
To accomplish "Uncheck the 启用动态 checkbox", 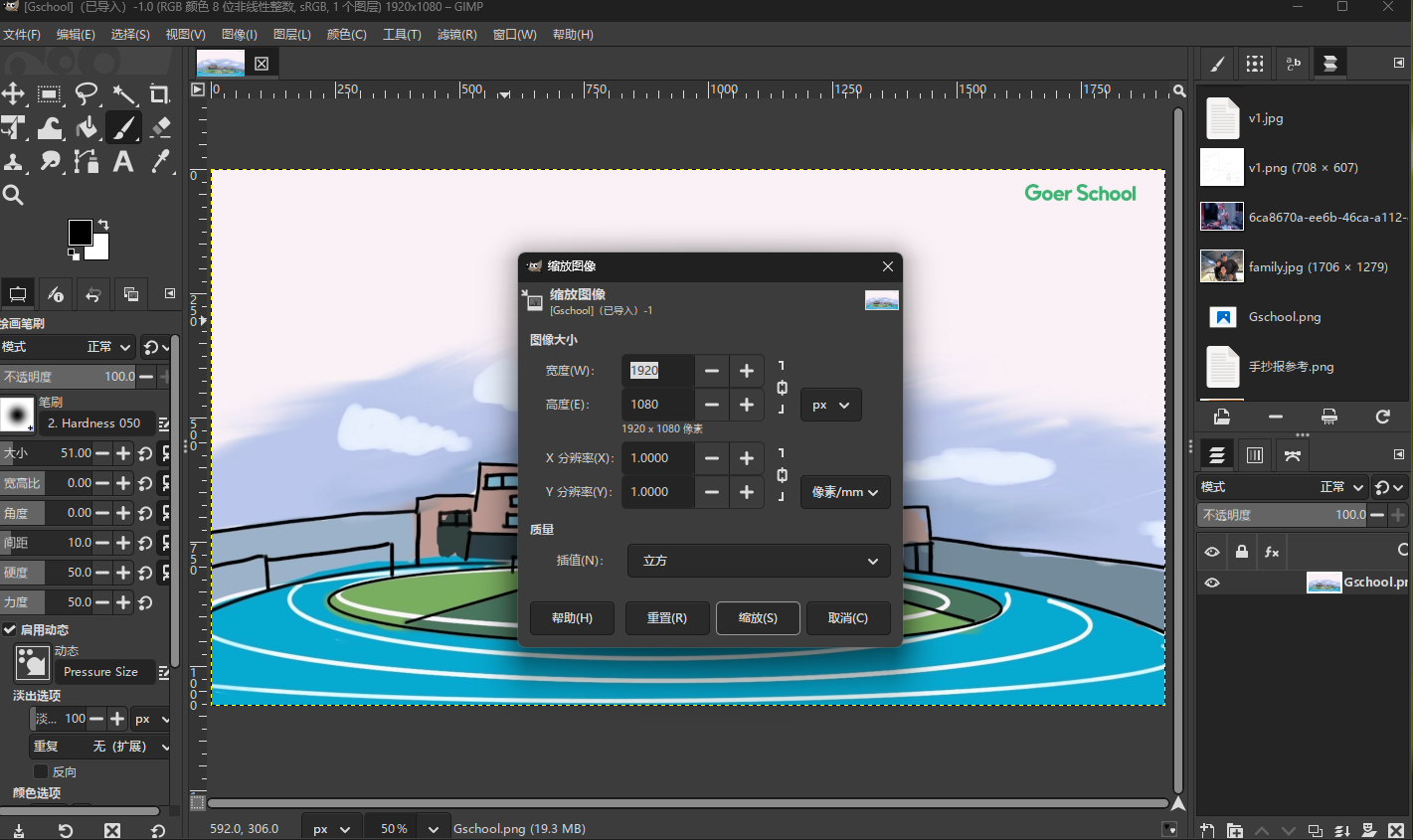I will pyautogui.click(x=10, y=629).
